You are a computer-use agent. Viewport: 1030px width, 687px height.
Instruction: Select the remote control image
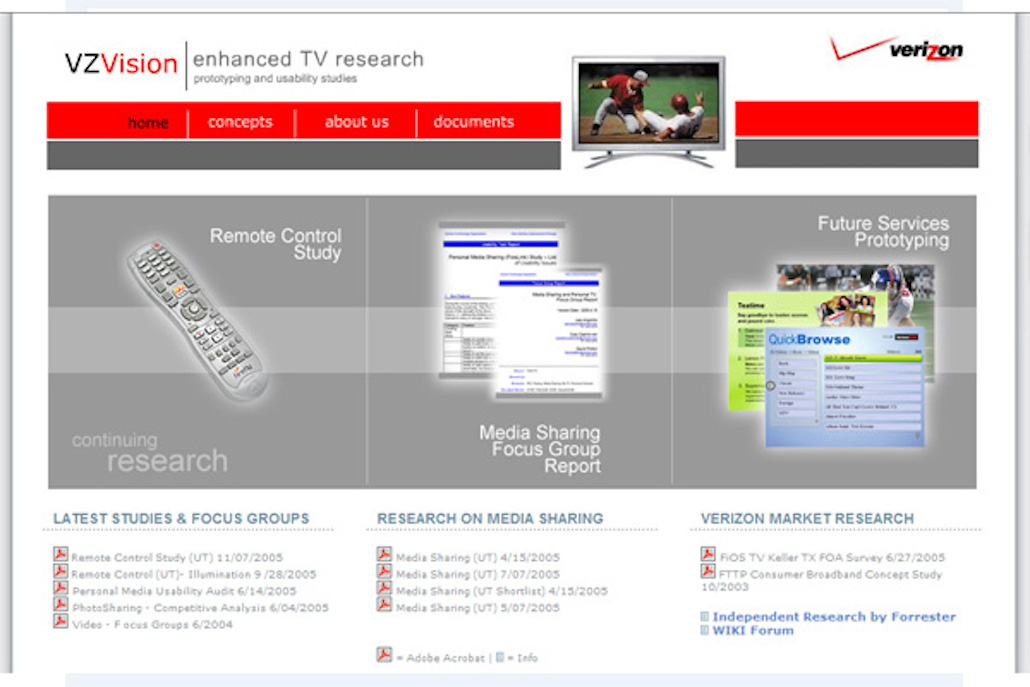tap(196, 316)
